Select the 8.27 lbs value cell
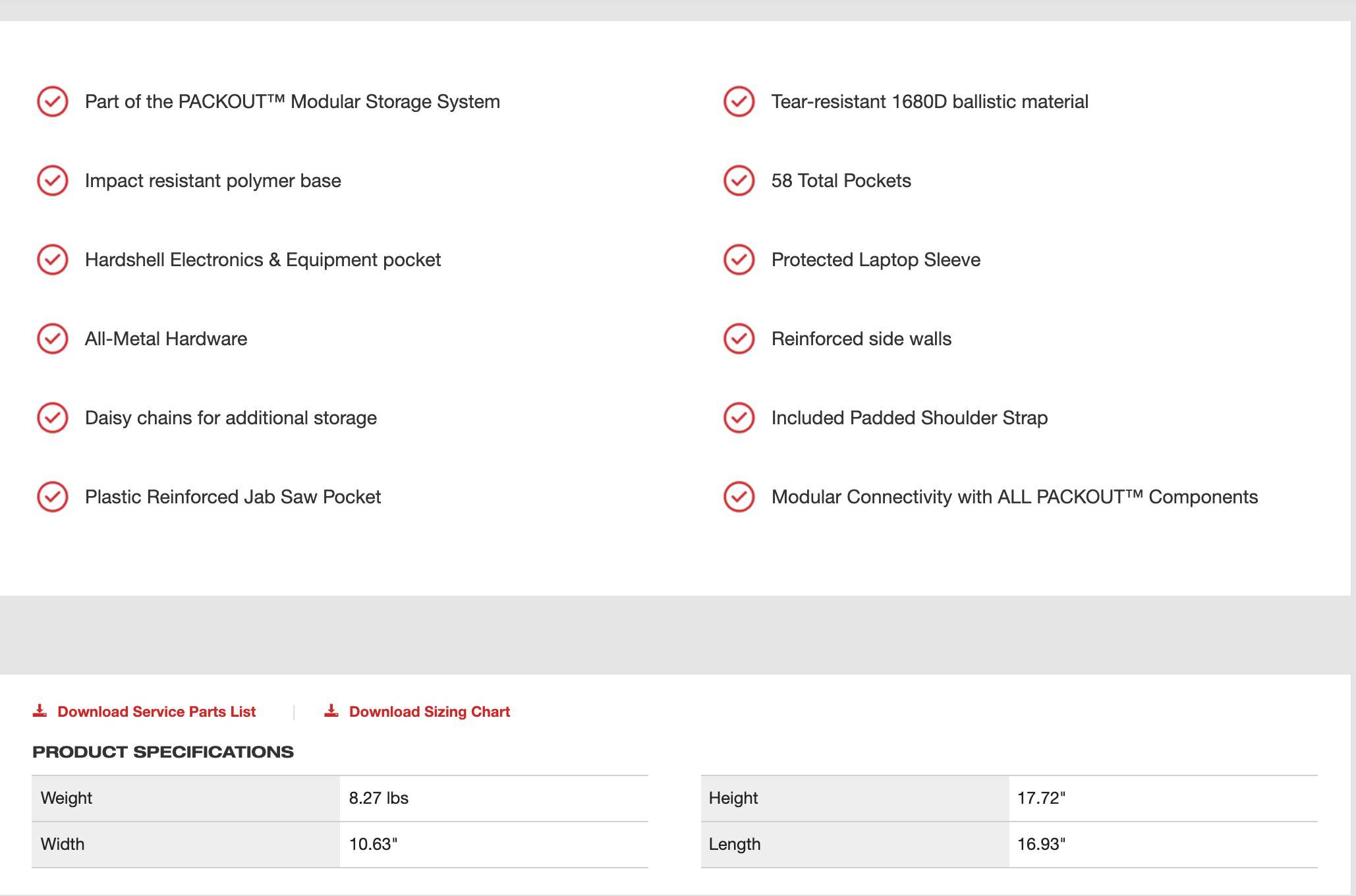 494,798
